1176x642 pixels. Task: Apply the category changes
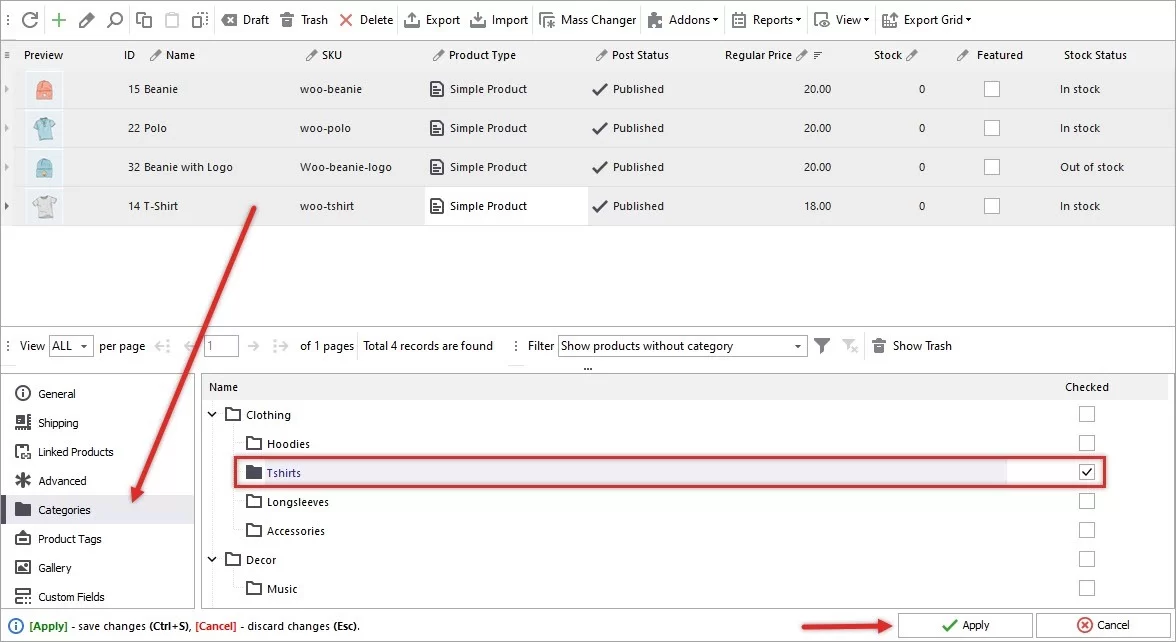[964, 624]
